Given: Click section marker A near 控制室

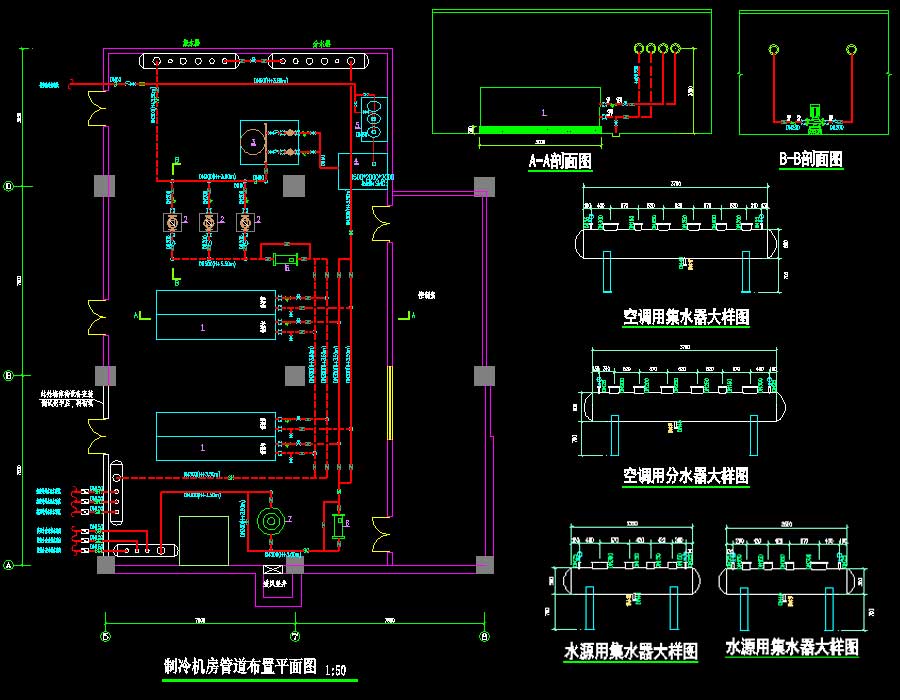Looking at the screenshot, I should pyautogui.click(x=406, y=315).
